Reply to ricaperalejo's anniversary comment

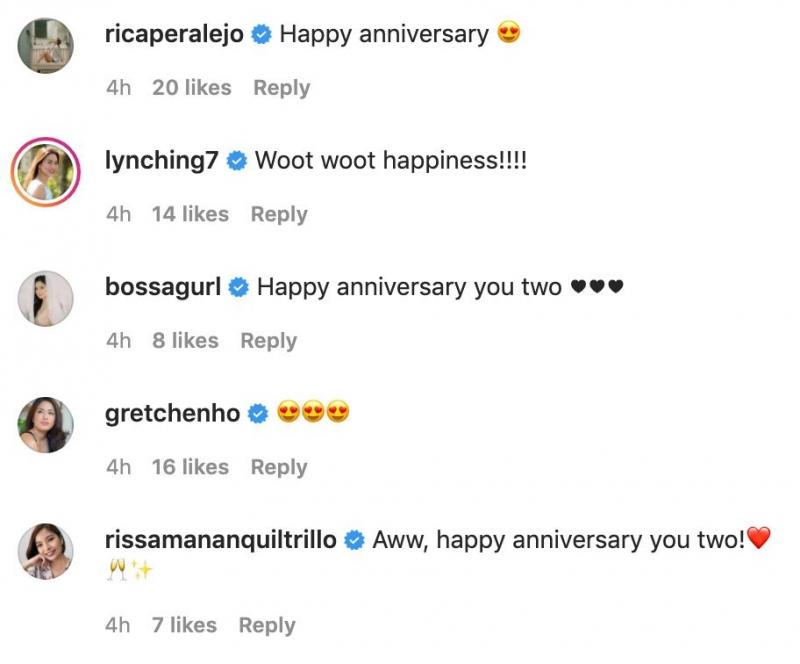[x=281, y=88]
